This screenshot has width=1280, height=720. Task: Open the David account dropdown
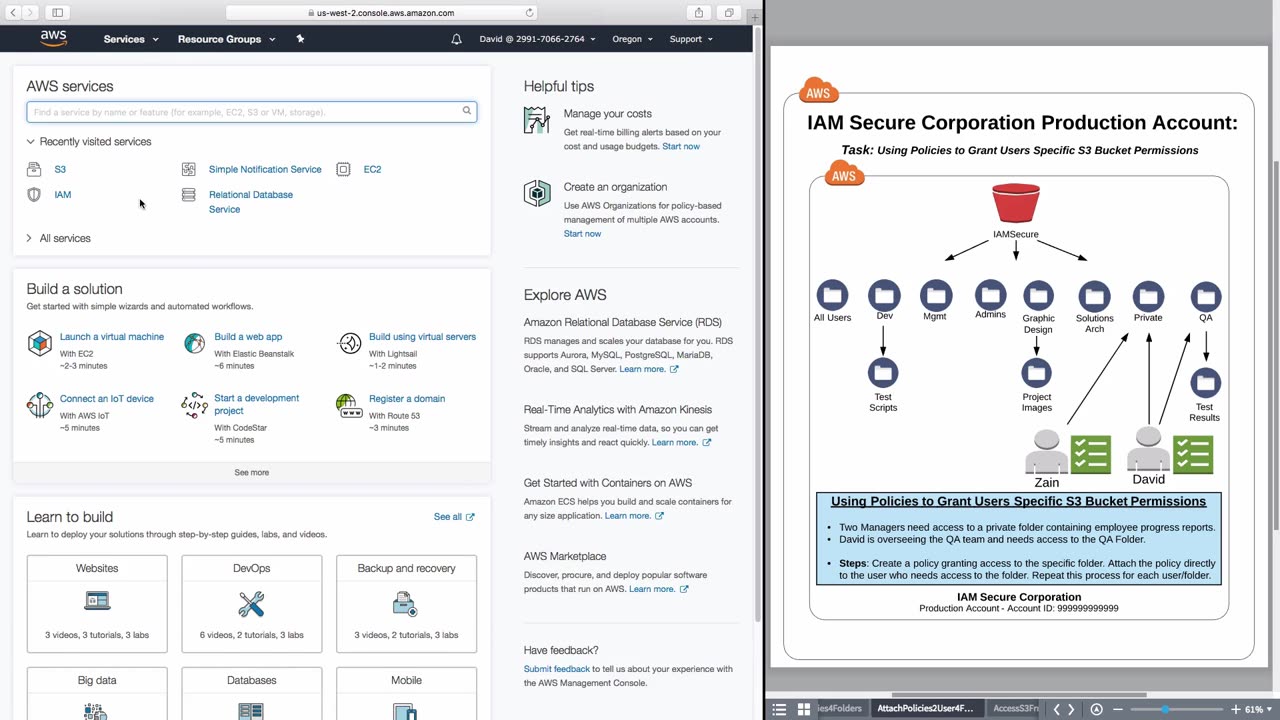(537, 39)
